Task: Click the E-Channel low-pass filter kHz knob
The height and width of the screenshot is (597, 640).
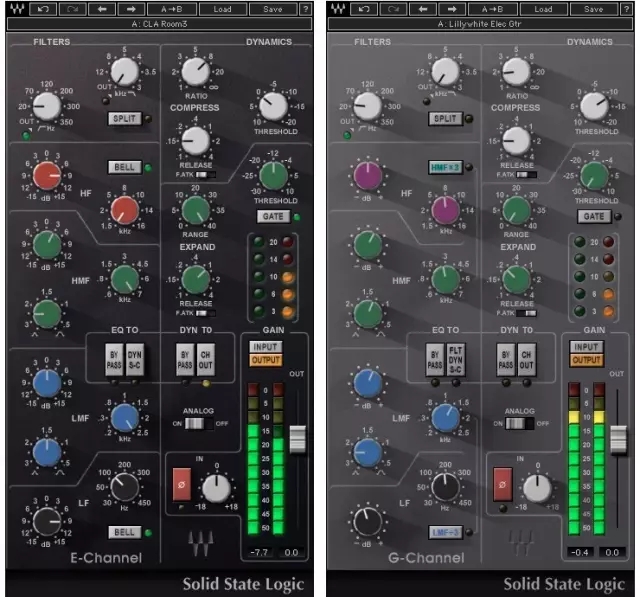Action: (125, 72)
